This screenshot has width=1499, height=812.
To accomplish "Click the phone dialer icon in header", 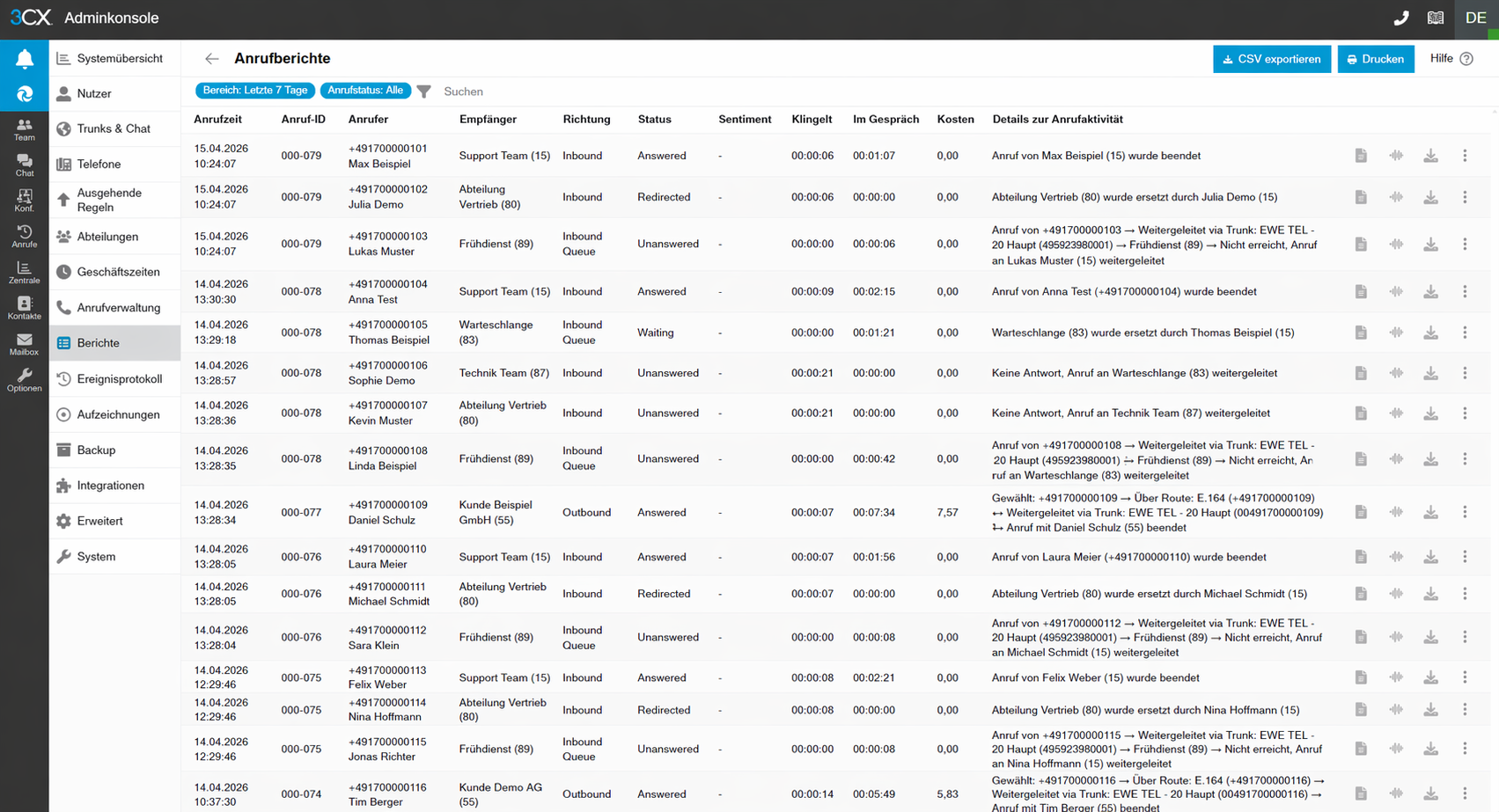I will coord(1400,18).
